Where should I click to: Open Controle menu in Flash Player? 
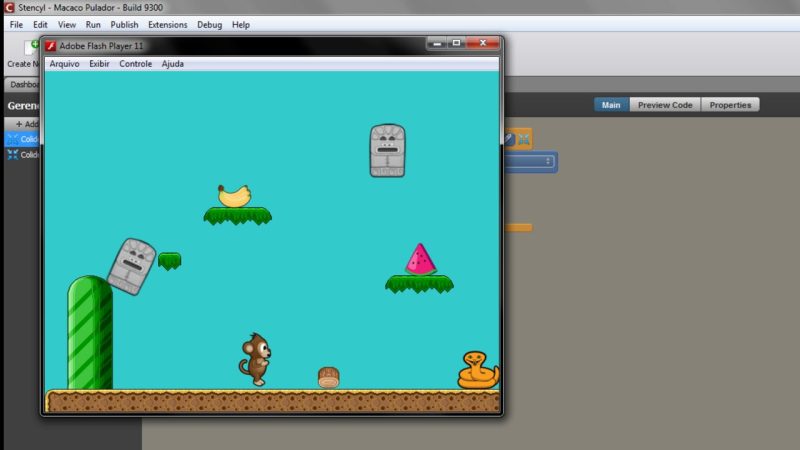(x=135, y=64)
